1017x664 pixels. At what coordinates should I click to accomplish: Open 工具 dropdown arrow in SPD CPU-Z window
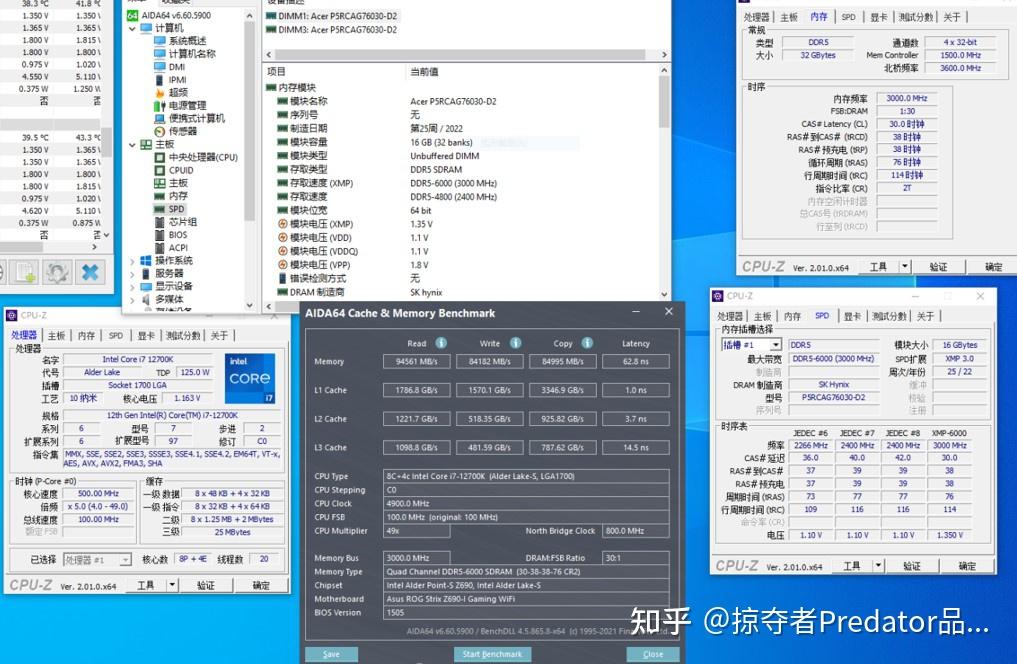click(878, 565)
